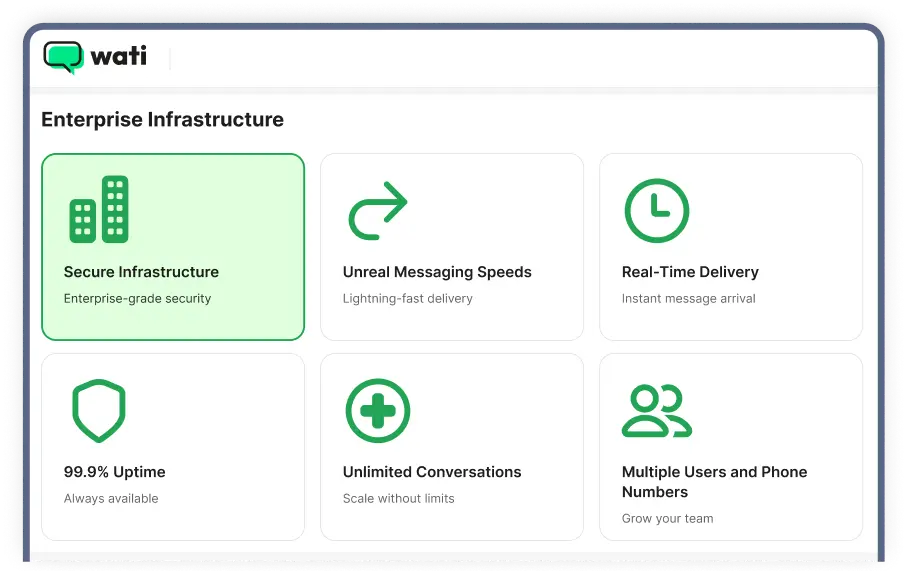Click the shield icon for 99.9% Uptime

coord(98,410)
